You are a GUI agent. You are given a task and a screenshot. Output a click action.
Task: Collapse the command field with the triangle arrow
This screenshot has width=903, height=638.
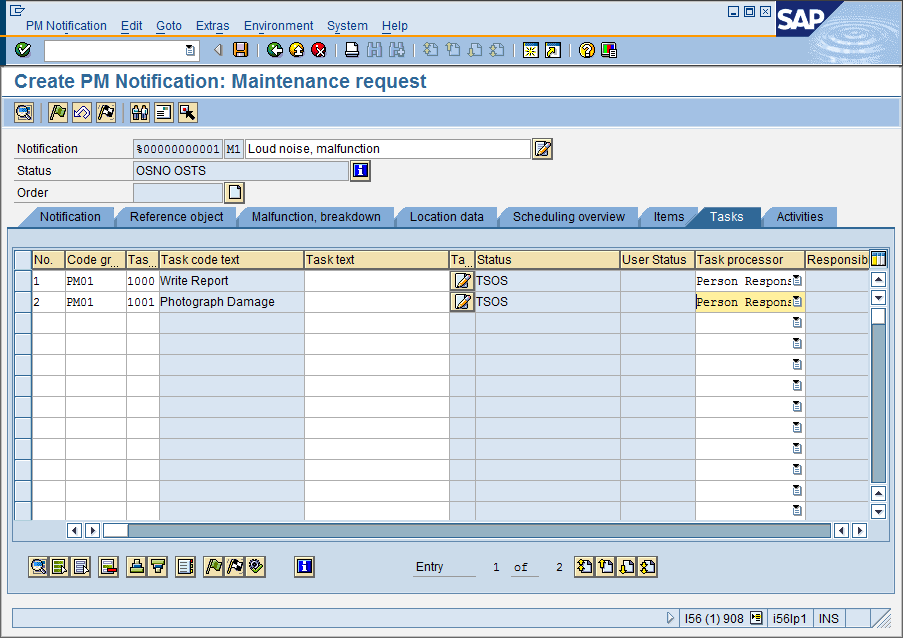coord(218,50)
